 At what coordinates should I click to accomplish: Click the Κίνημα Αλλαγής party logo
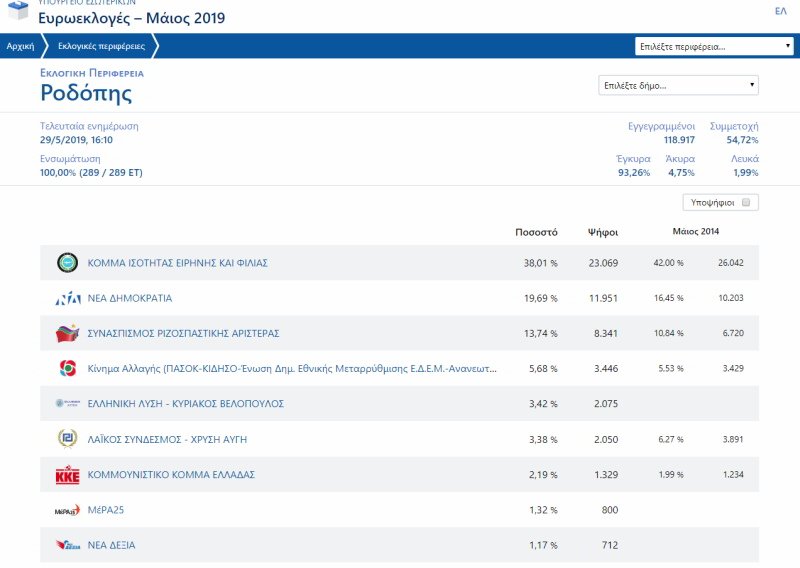coord(67,368)
